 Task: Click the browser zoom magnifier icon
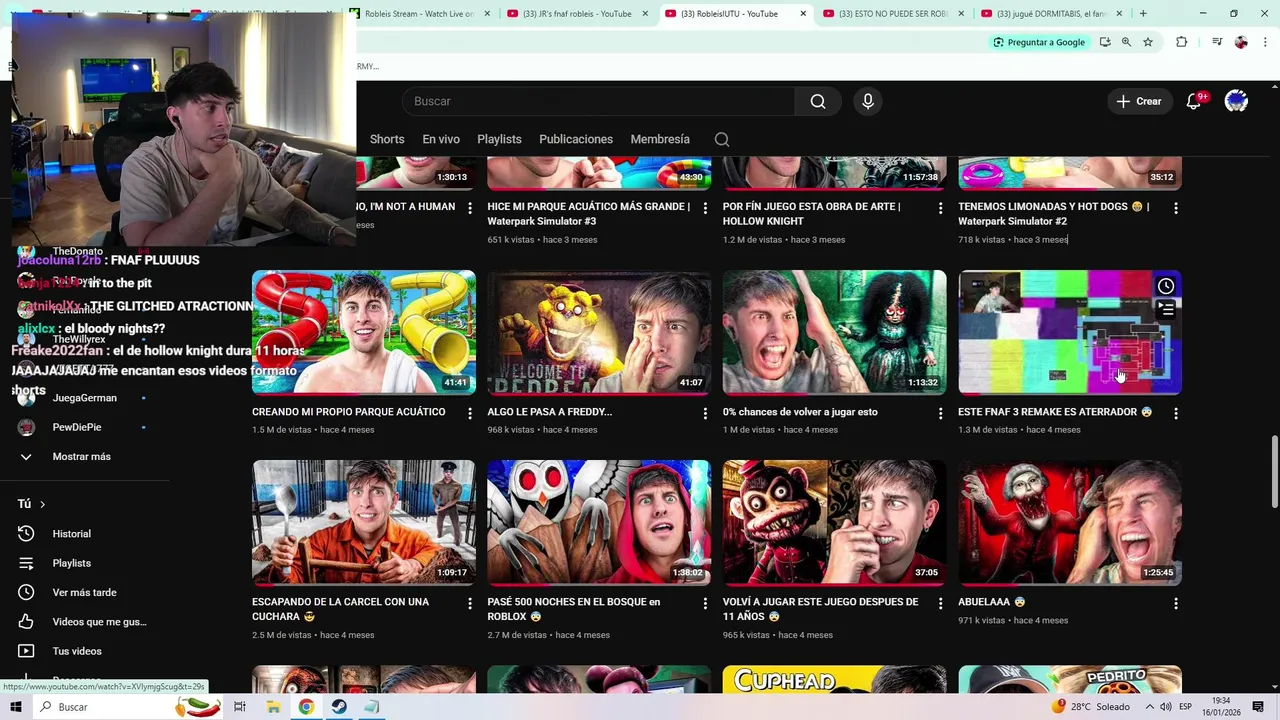click(1126, 42)
